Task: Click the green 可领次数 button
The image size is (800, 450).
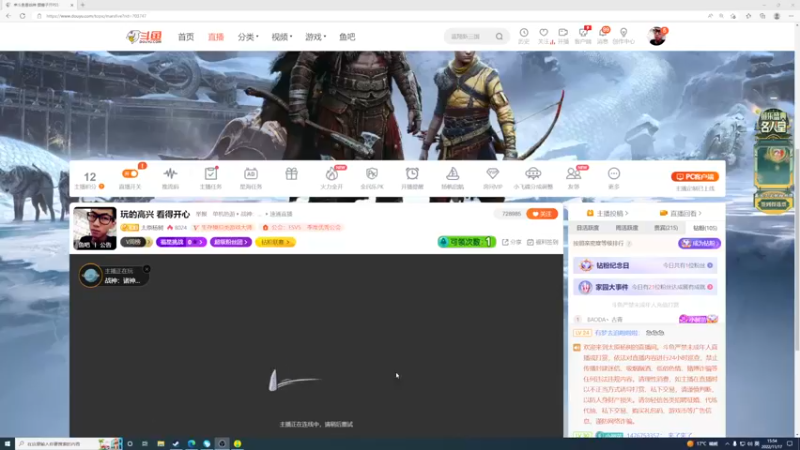Action: coord(466,242)
